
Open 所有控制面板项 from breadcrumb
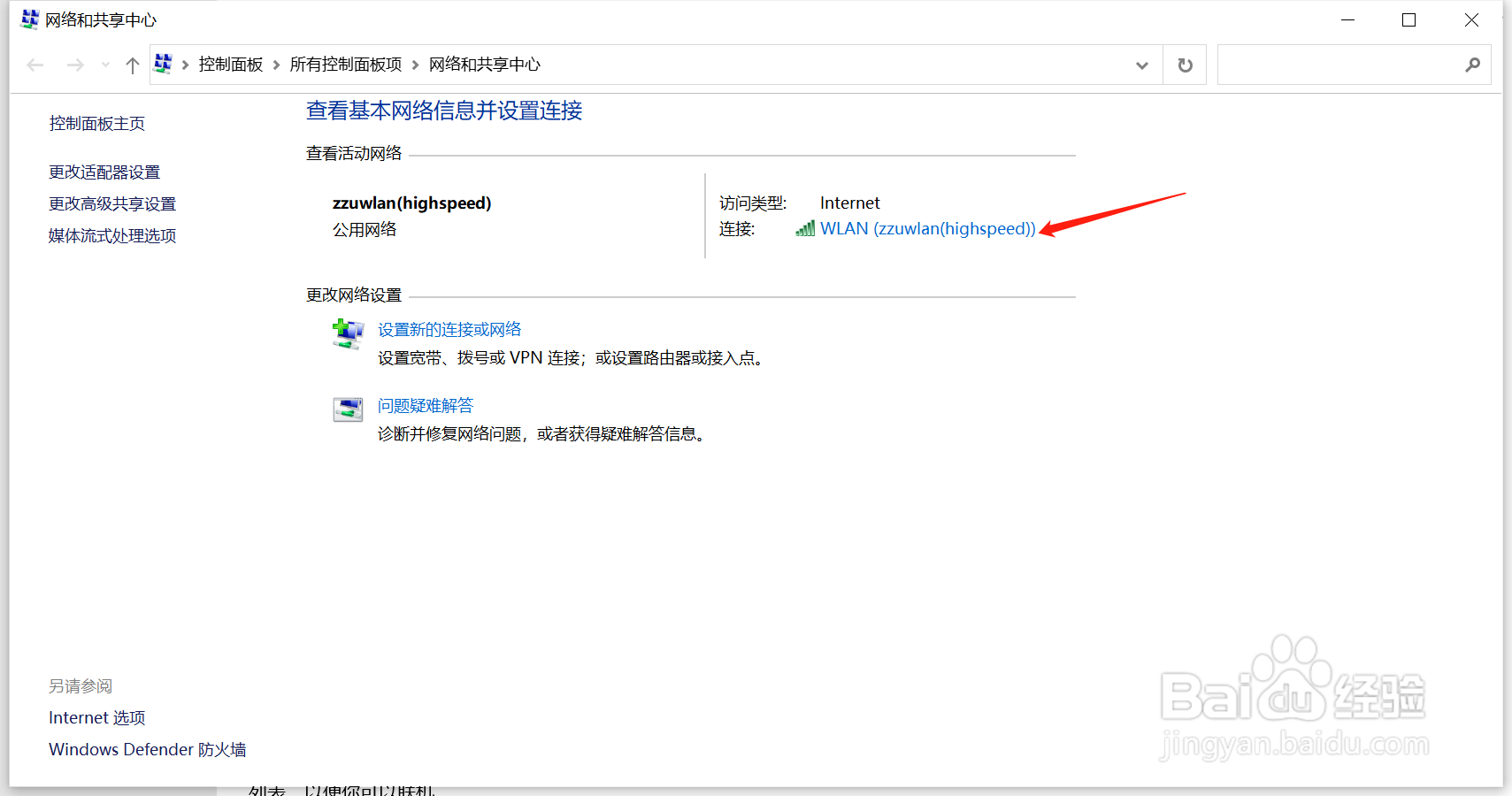point(346,64)
